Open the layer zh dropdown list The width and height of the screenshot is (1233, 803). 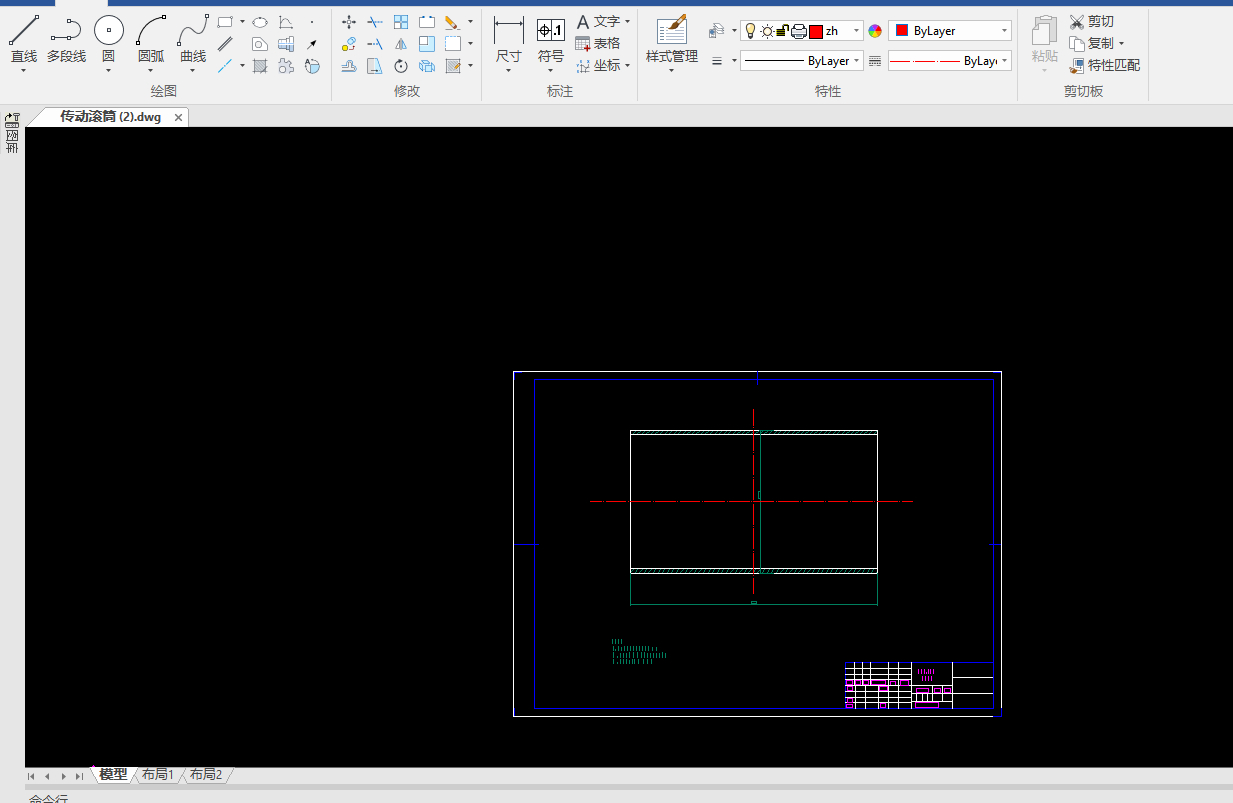pos(856,31)
